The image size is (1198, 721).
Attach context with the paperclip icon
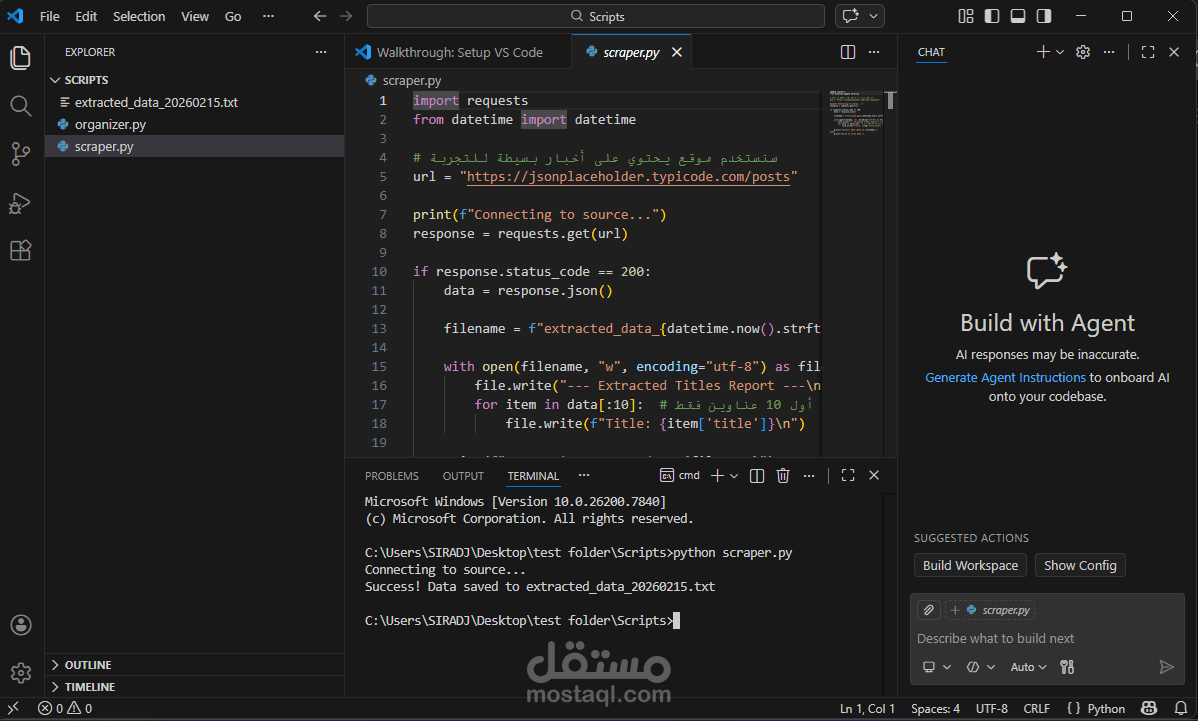(x=928, y=610)
